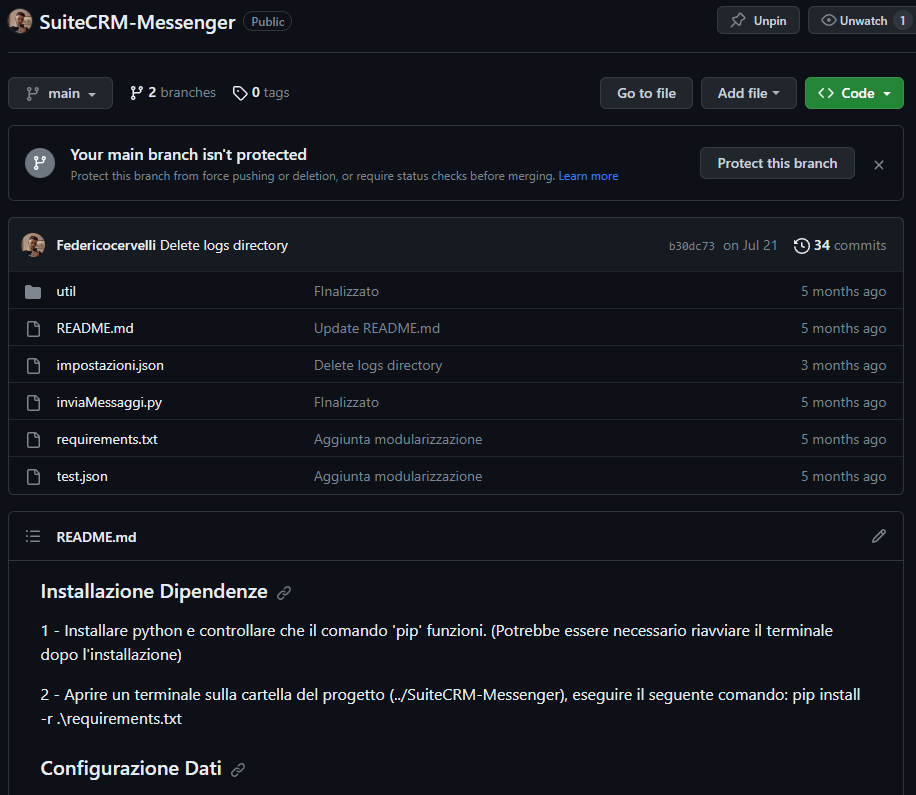This screenshot has height=795, width=916.
Task: Click the file icon beside requirements.txt
Action: [33, 439]
